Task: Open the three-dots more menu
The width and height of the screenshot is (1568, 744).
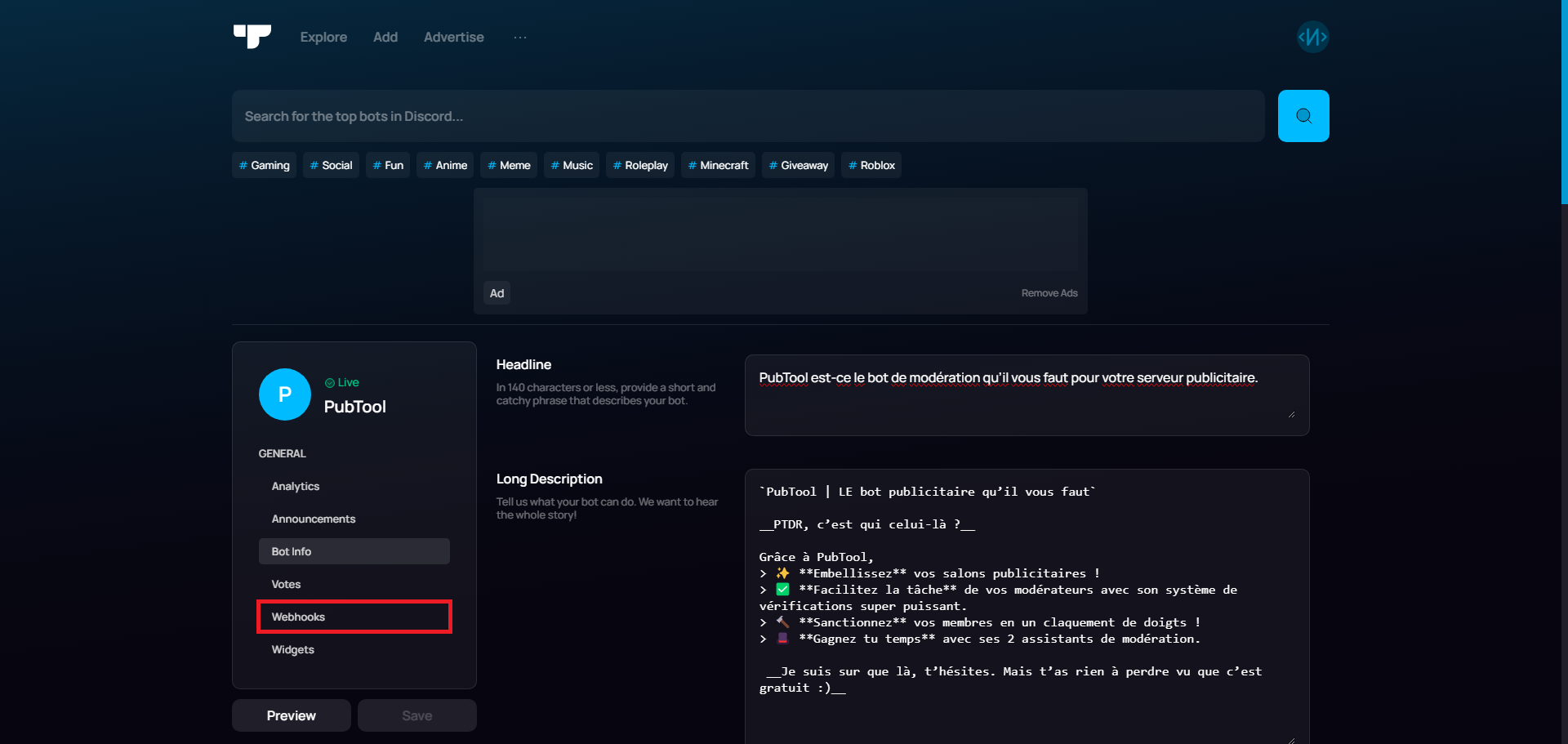Action: pyautogui.click(x=520, y=38)
